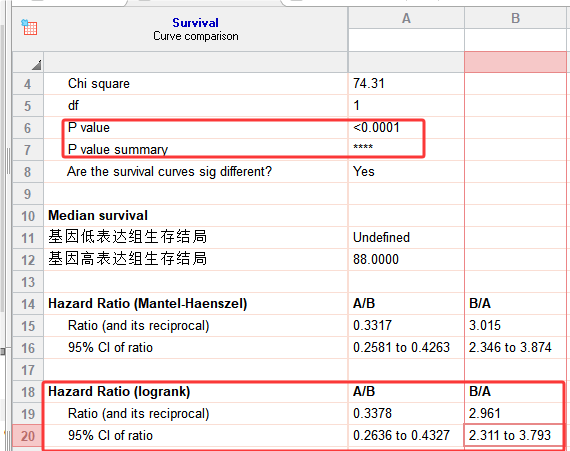Select row header 4
The width and height of the screenshot is (570, 451).
tap(28, 84)
